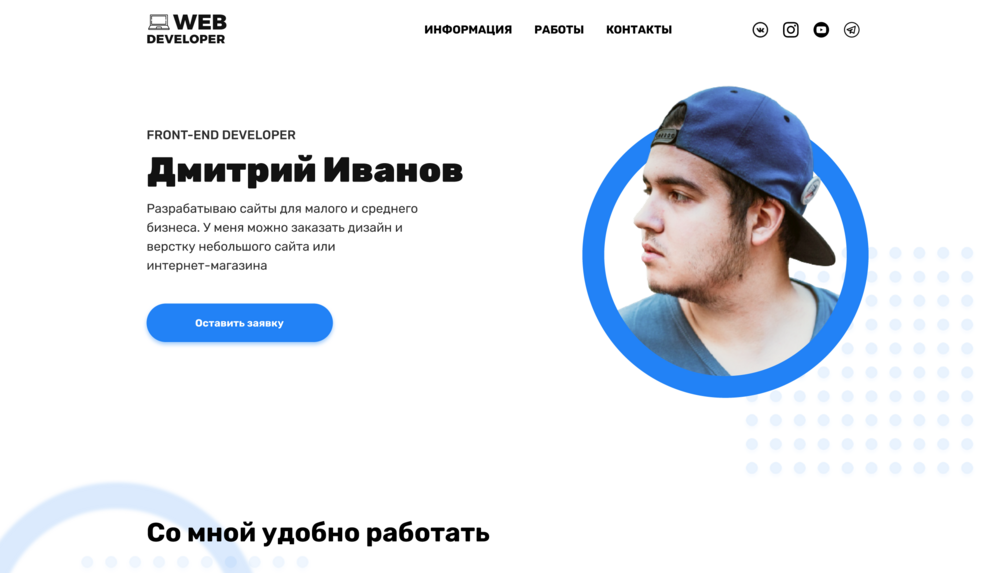Image resolution: width=1005 pixels, height=573 pixels.
Task: Click the laptop icon in the logo
Action: [158, 22]
